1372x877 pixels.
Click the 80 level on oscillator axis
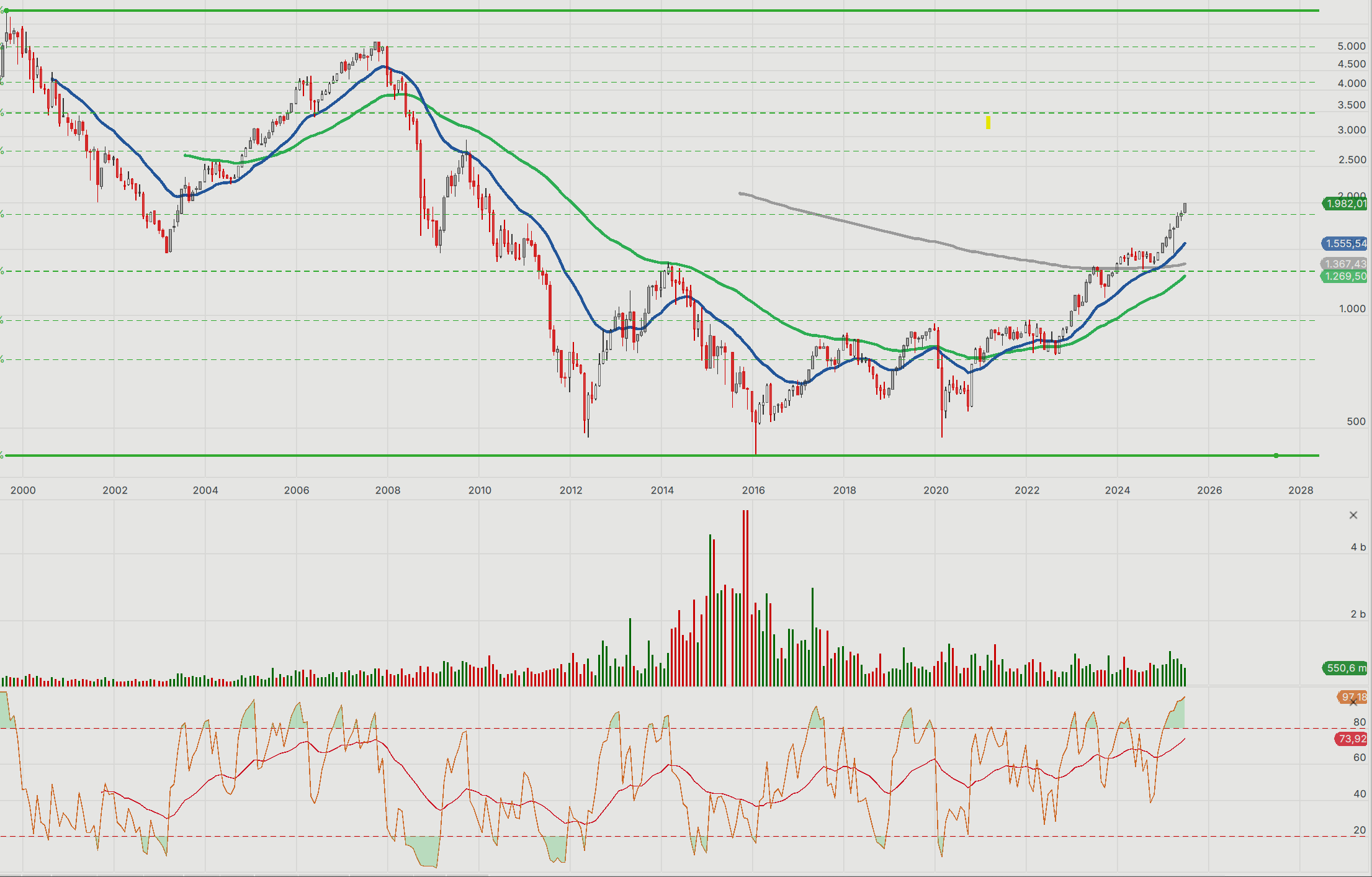(x=1360, y=722)
